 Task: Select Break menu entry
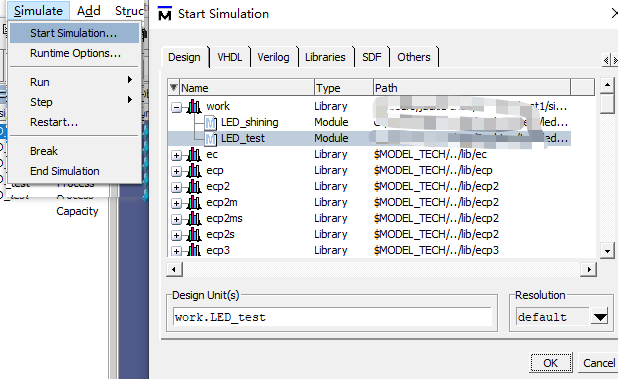point(74,151)
